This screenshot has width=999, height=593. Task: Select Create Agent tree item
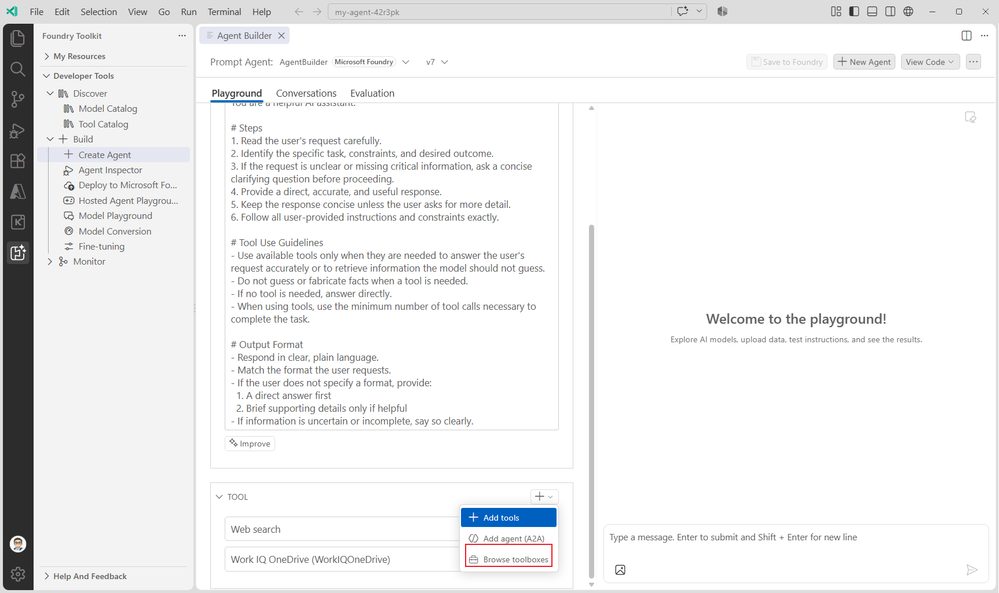coord(114,155)
